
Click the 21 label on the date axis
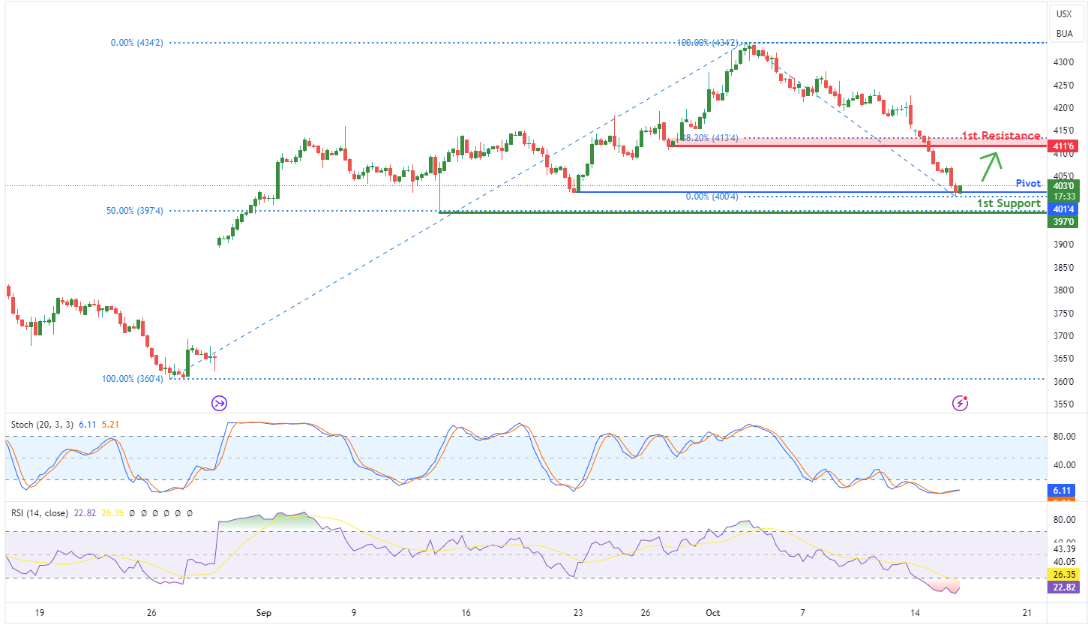(1028, 612)
